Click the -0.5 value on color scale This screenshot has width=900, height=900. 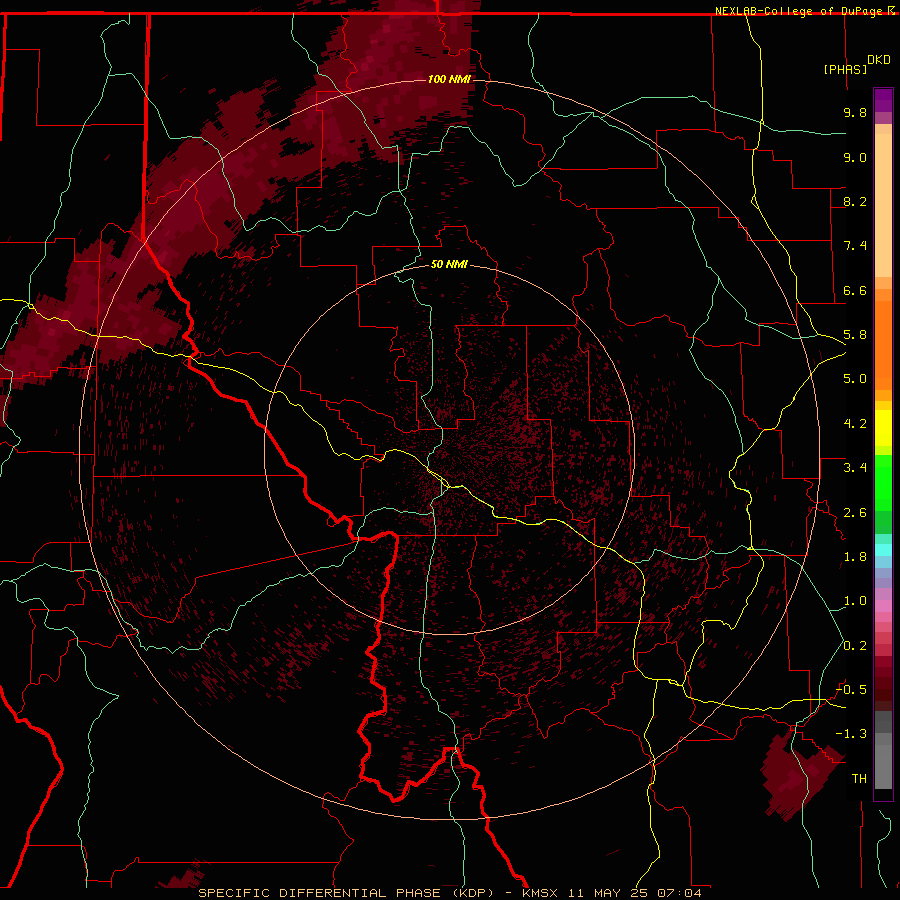coord(851,690)
